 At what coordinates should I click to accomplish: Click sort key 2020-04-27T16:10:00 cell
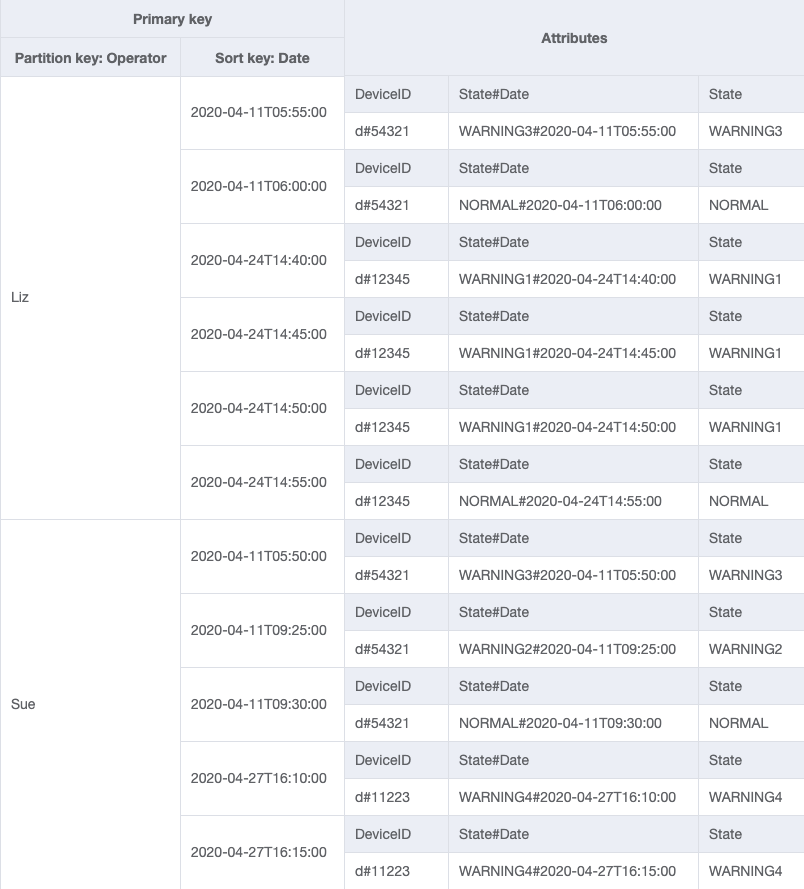coord(258,778)
